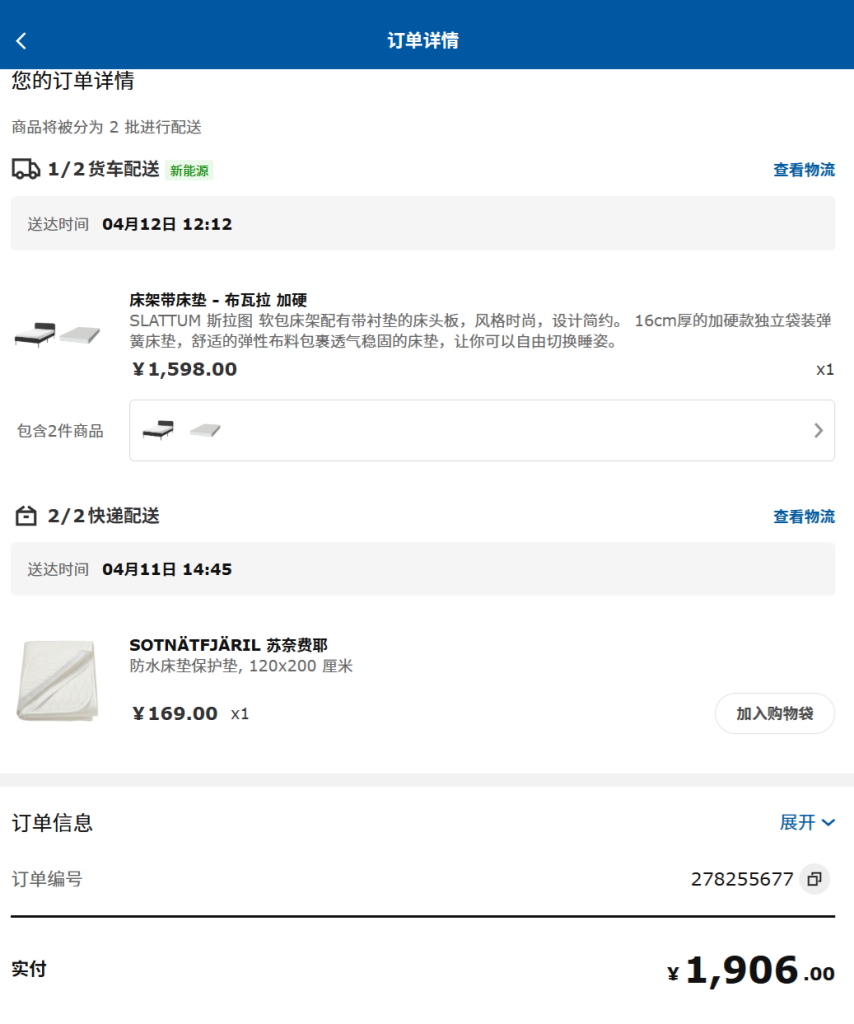Select order number 278255677 text
Image resolution: width=854 pixels, height=1024 pixels.
(x=741, y=879)
